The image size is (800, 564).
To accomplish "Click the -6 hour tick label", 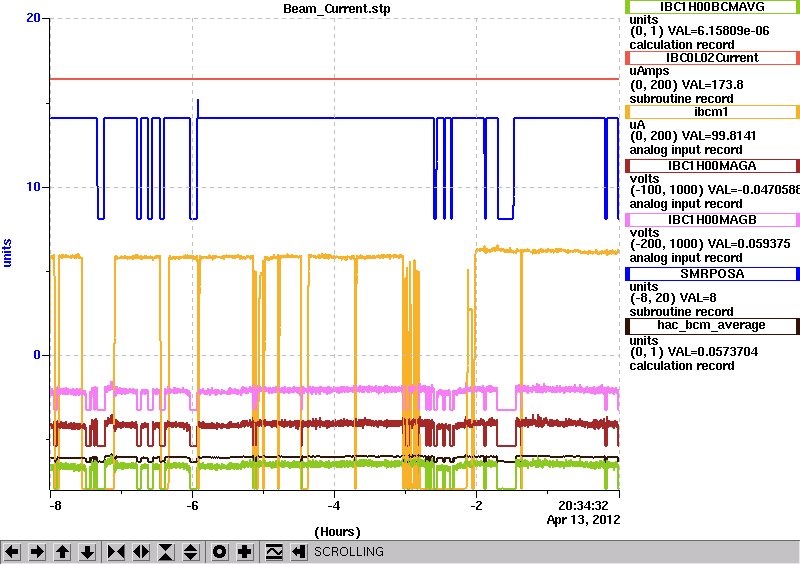I will coord(192,506).
